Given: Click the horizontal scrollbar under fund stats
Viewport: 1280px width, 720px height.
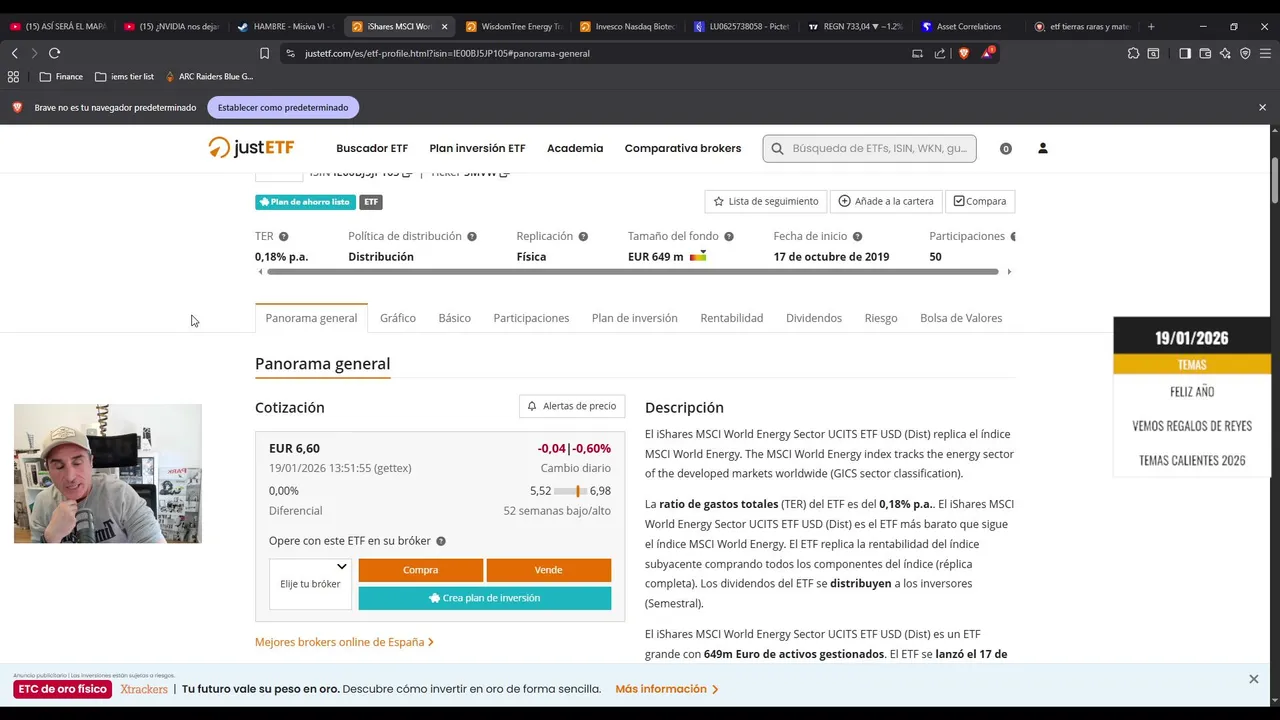Looking at the screenshot, I should pyautogui.click(x=632, y=272).
